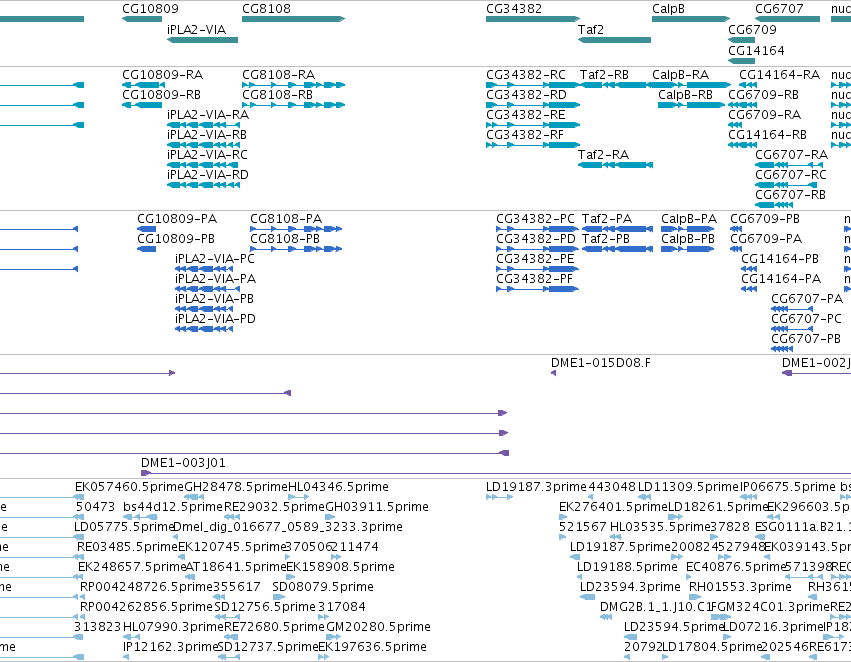
Task: Click feature DME1-015D08.F
Action: coord(553,373)
